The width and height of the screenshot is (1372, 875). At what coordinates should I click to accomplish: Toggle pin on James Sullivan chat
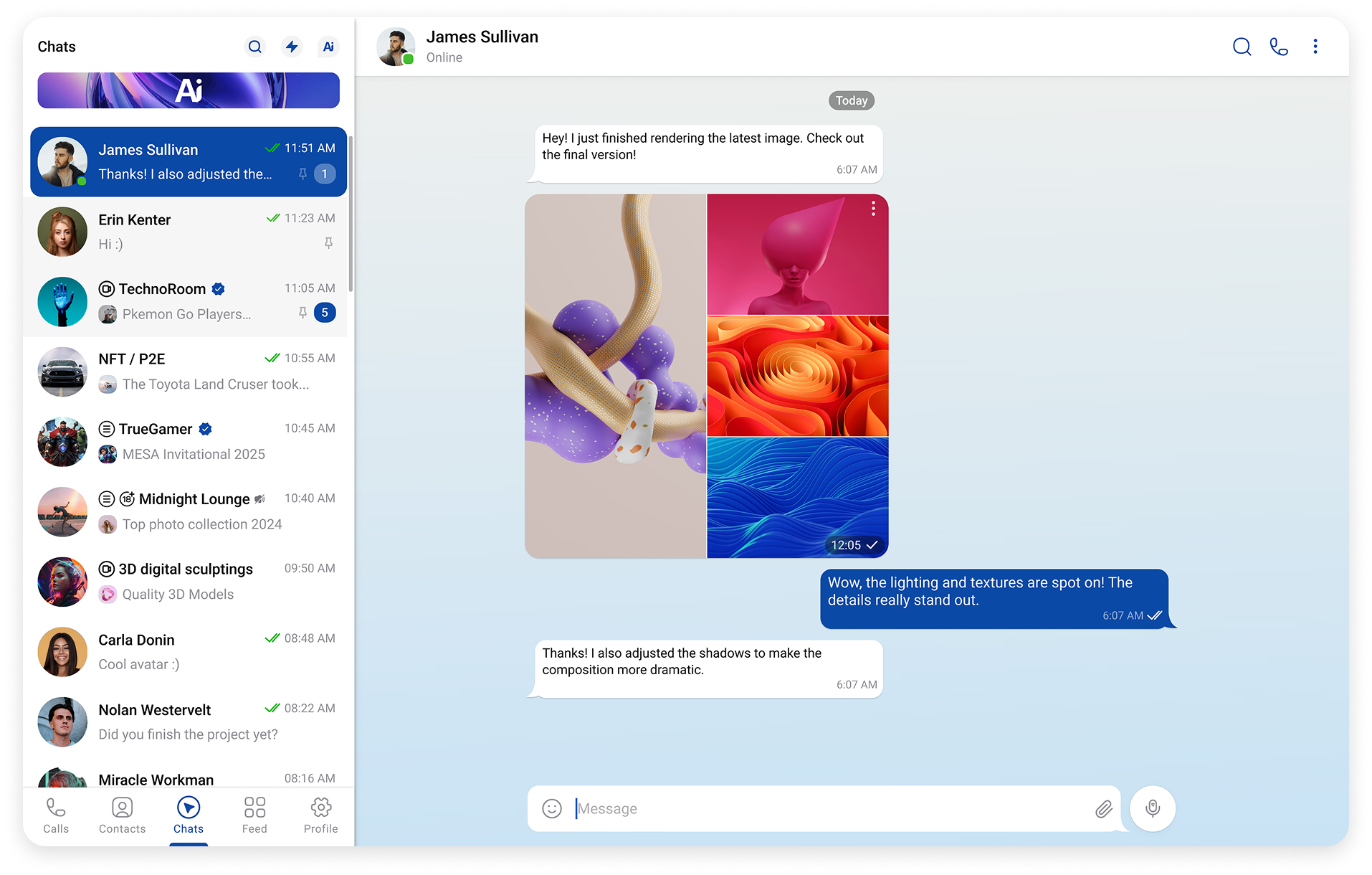tap(302, 174)
